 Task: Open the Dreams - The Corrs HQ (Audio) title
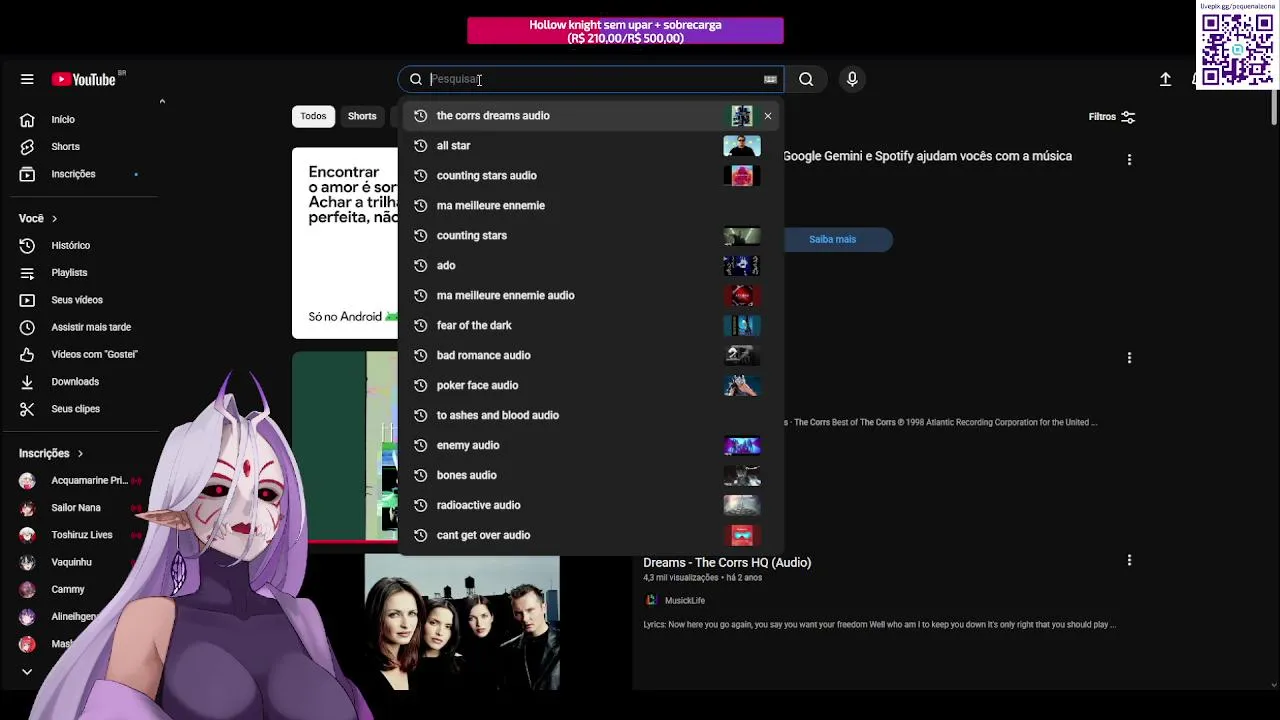pyautogui.click(x=727, y=562)
